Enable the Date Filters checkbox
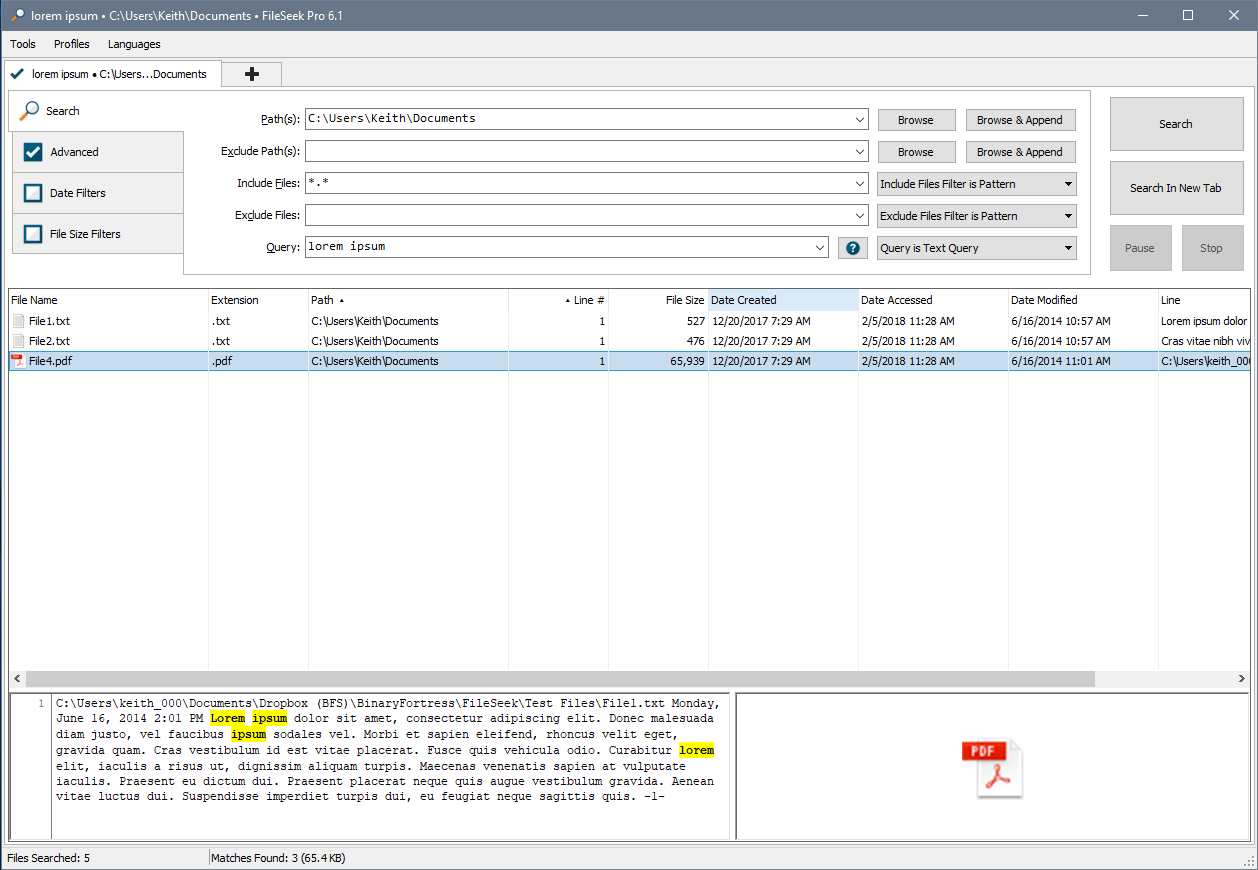The image size is (1258, 870). (x=33, y=193)
